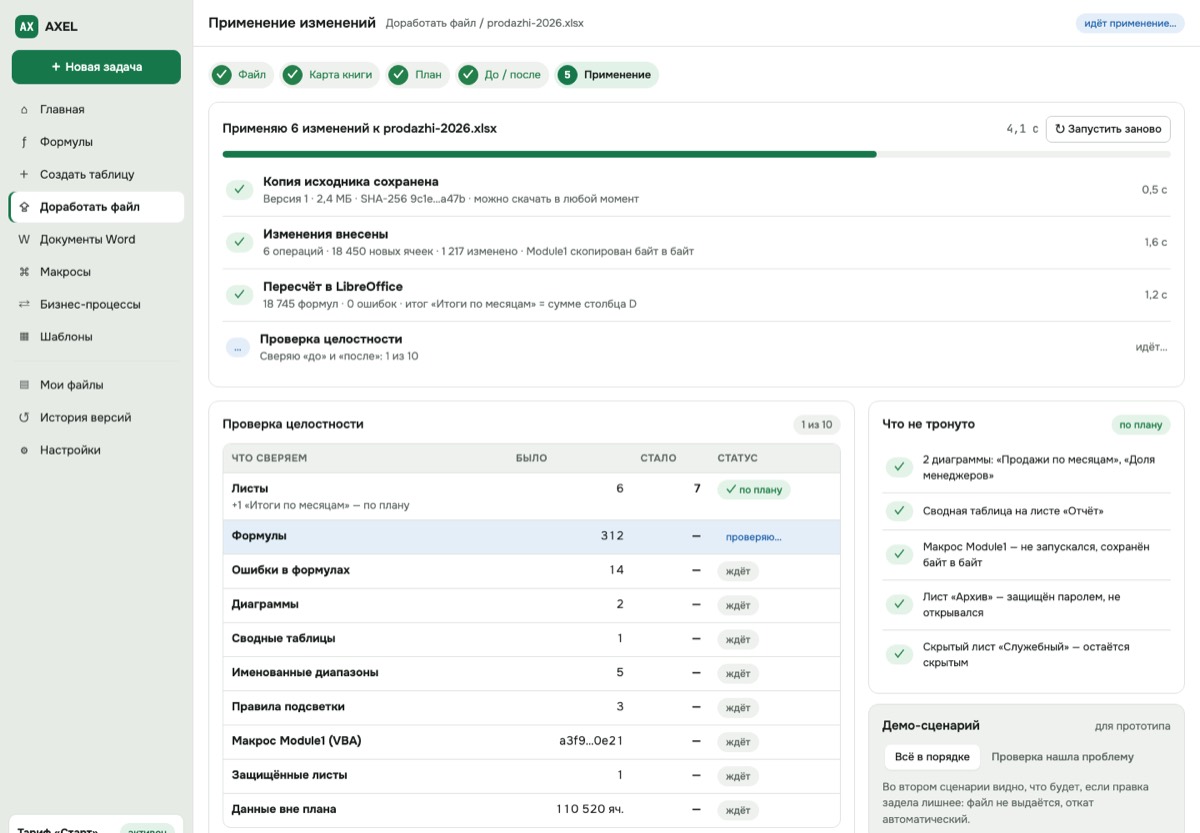Image resolution: width=1200 pixels, height=833 pixels.
Task: Click the checkmark beside Лист «Архив»
Action: pos(899,604)
